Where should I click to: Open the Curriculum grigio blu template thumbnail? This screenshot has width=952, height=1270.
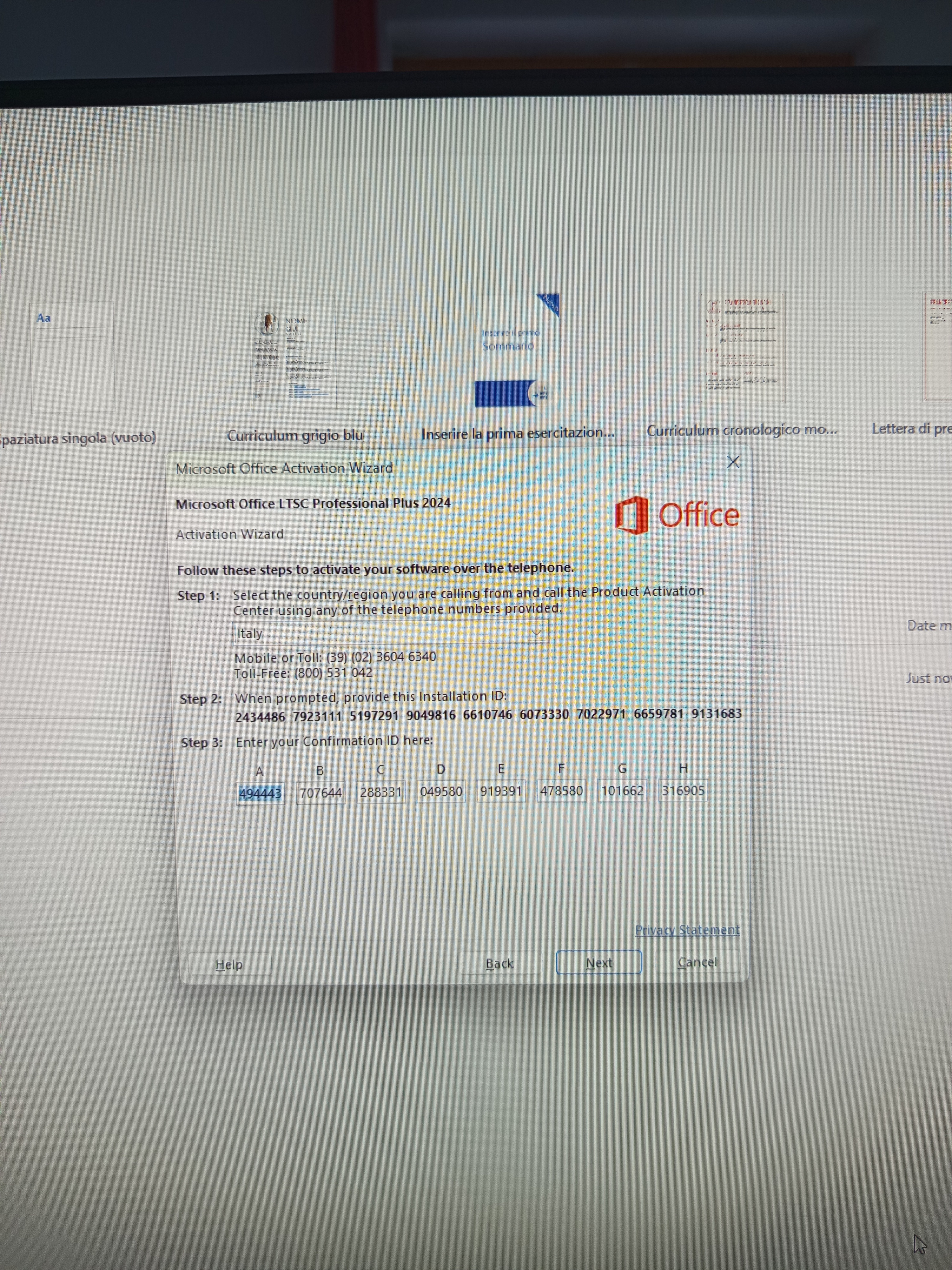(293, 352)
